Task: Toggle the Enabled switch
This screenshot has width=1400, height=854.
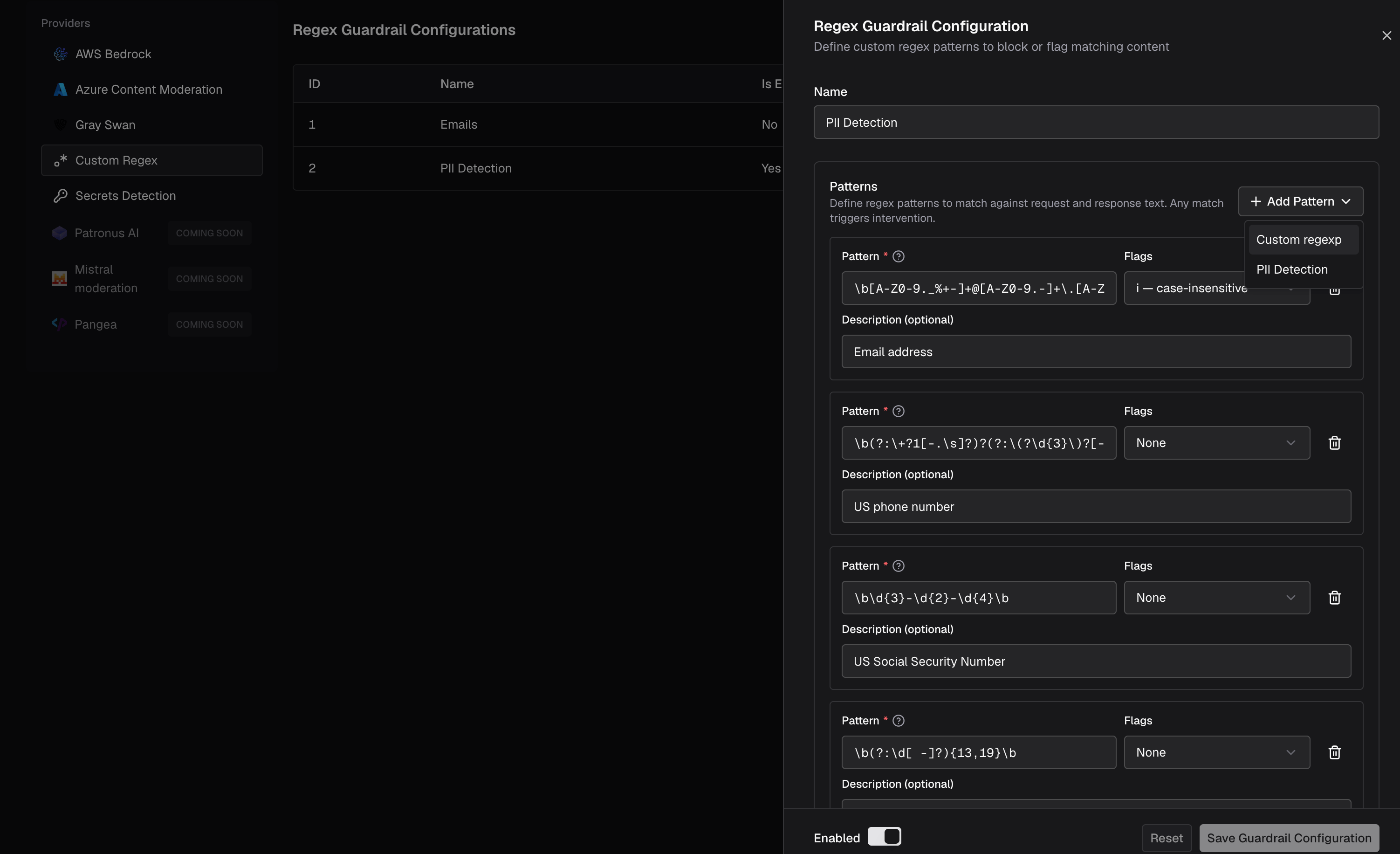Action: click(884, 836)
